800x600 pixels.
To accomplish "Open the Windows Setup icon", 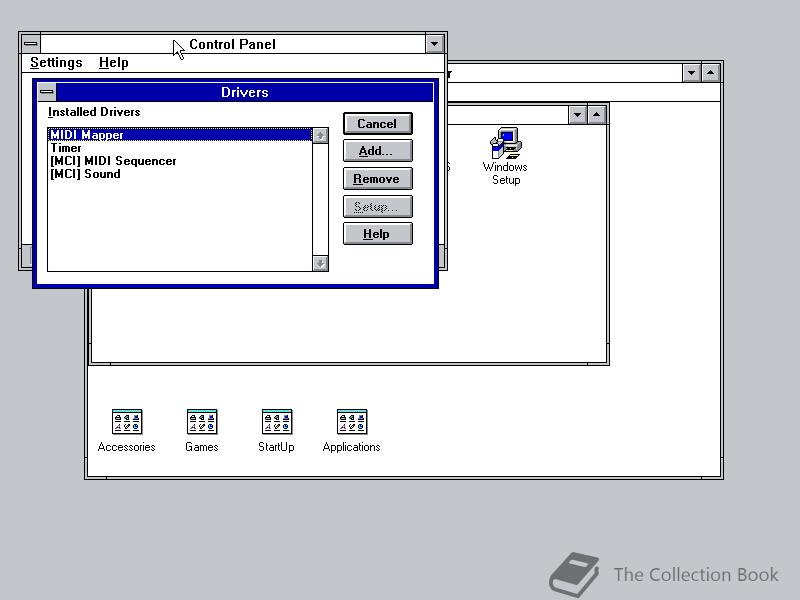I will pyautogui.click(x=505, y=156).
